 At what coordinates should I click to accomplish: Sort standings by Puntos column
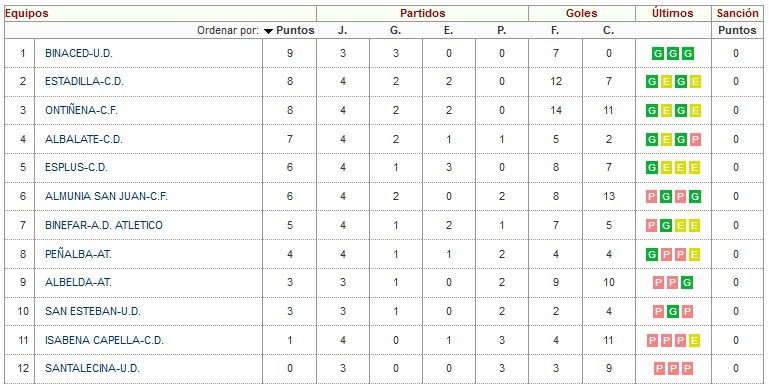coord(295,30)
